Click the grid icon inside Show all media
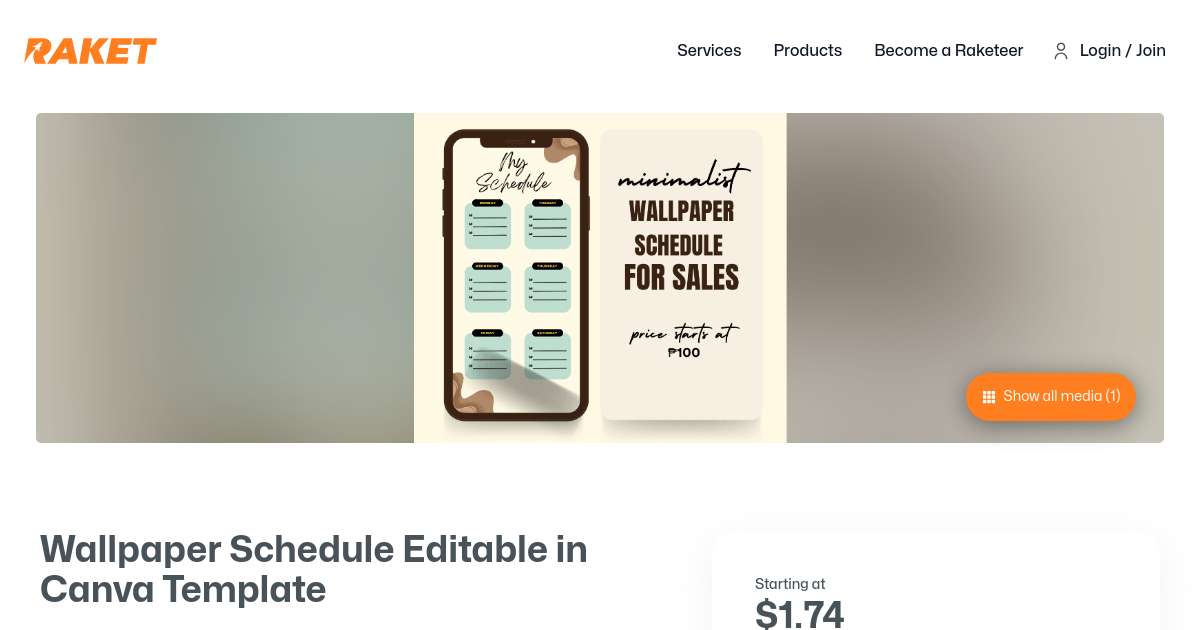1200x630 pixels. [x=989, y=397]
